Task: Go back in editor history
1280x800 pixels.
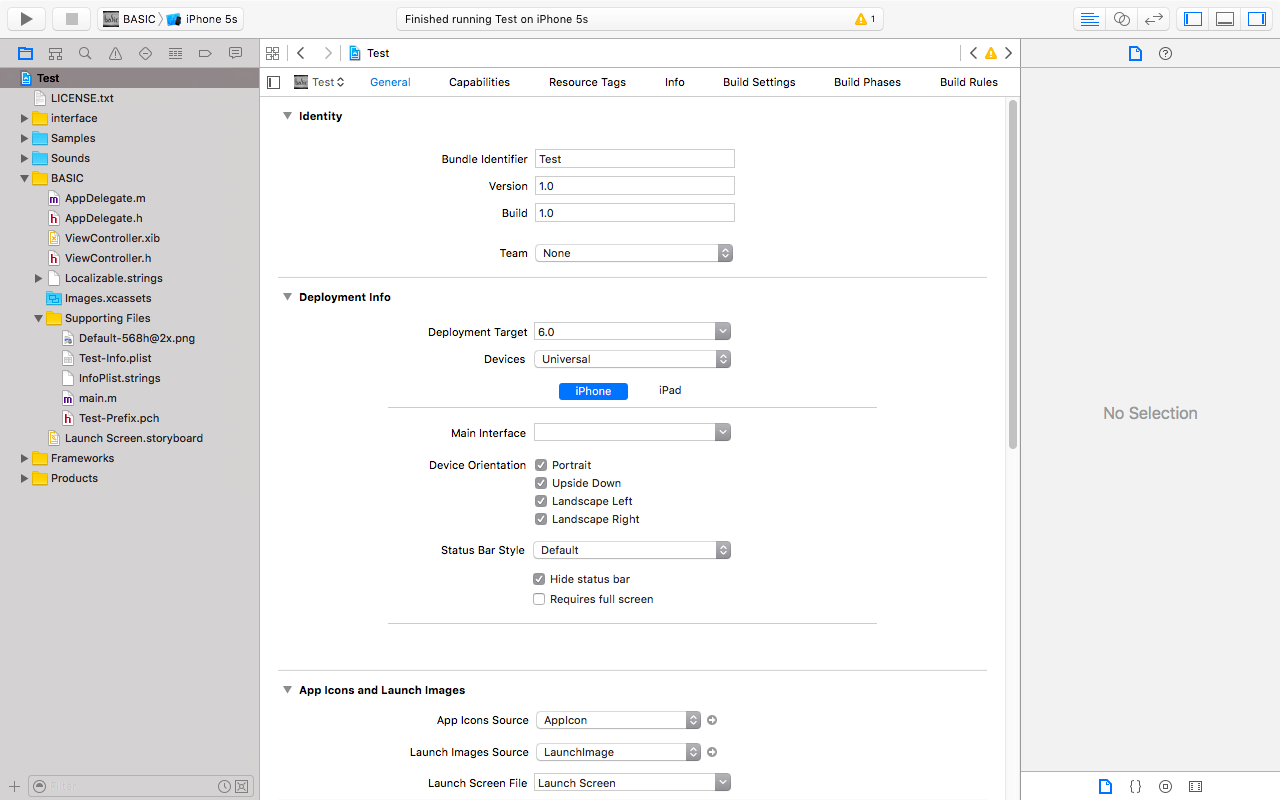Action: 301,53
